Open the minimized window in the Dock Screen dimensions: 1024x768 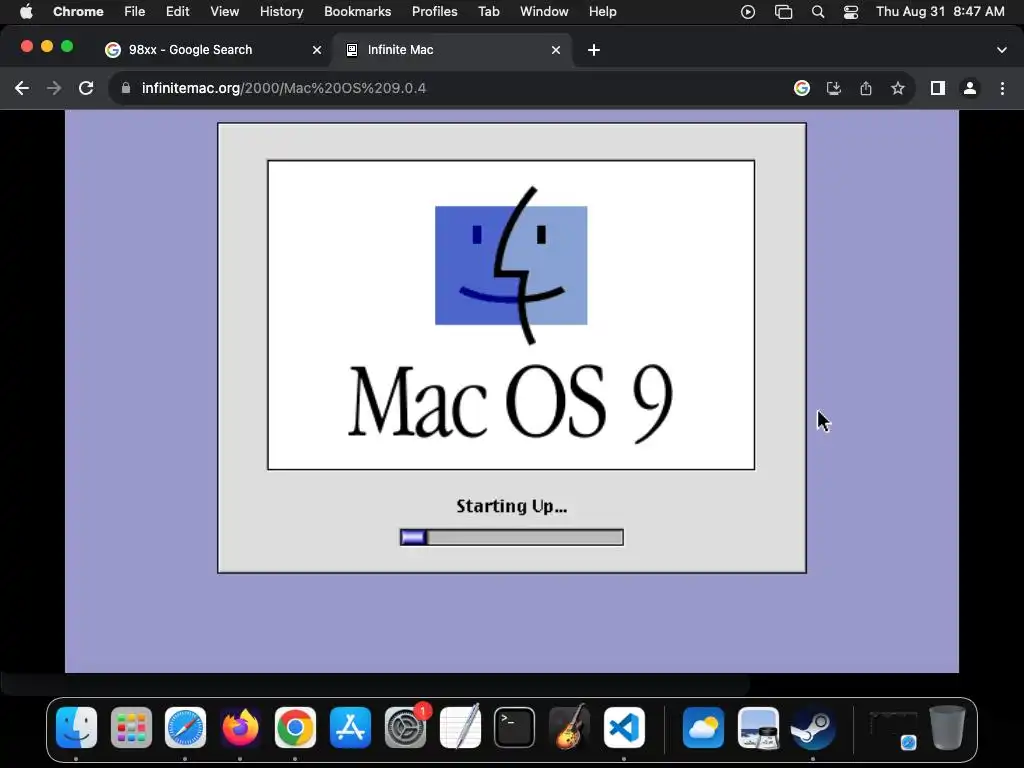(893, 729)
